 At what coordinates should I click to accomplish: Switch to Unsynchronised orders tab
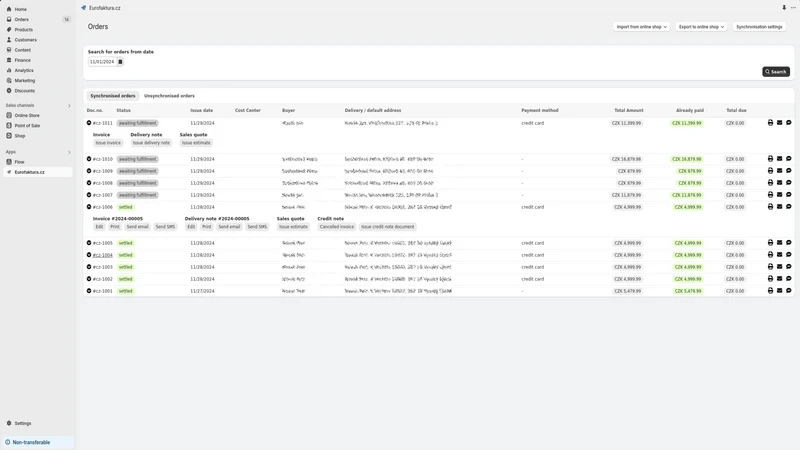coord(169,96)
